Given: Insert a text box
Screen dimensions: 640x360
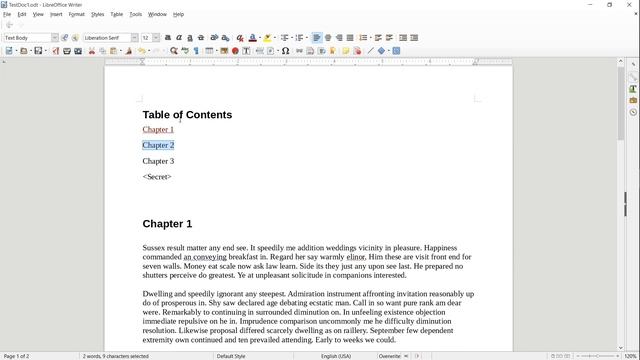Looking at the screenshot, I should tap(246, 51).
